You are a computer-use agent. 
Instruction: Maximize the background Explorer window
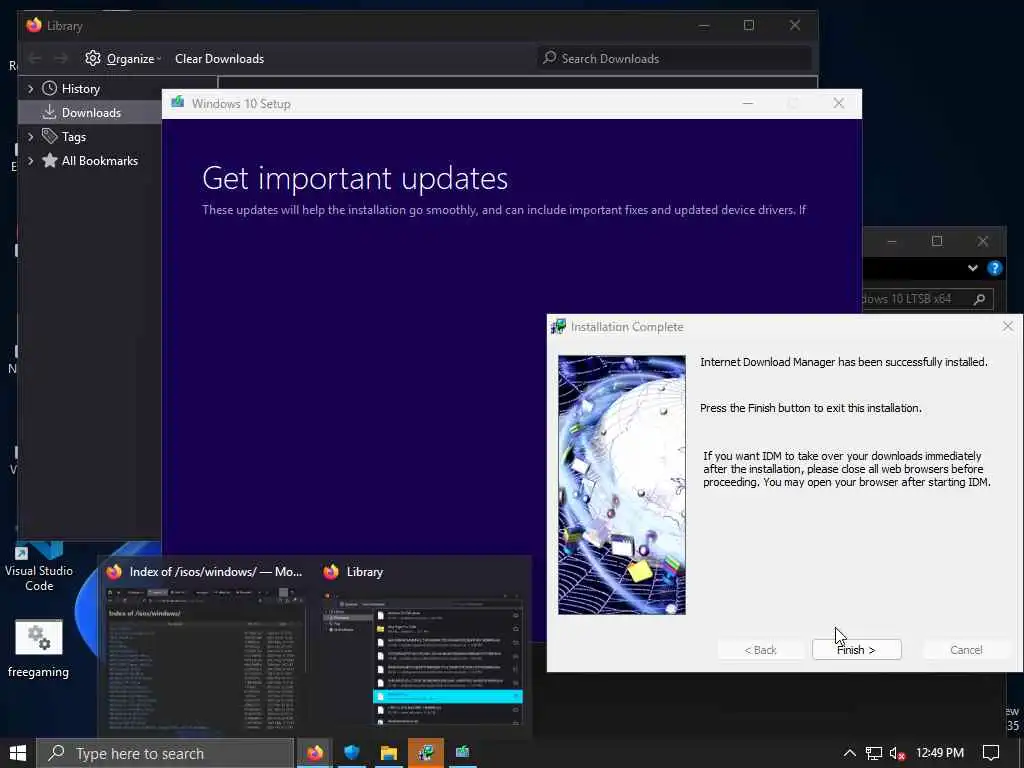(937, 241)
